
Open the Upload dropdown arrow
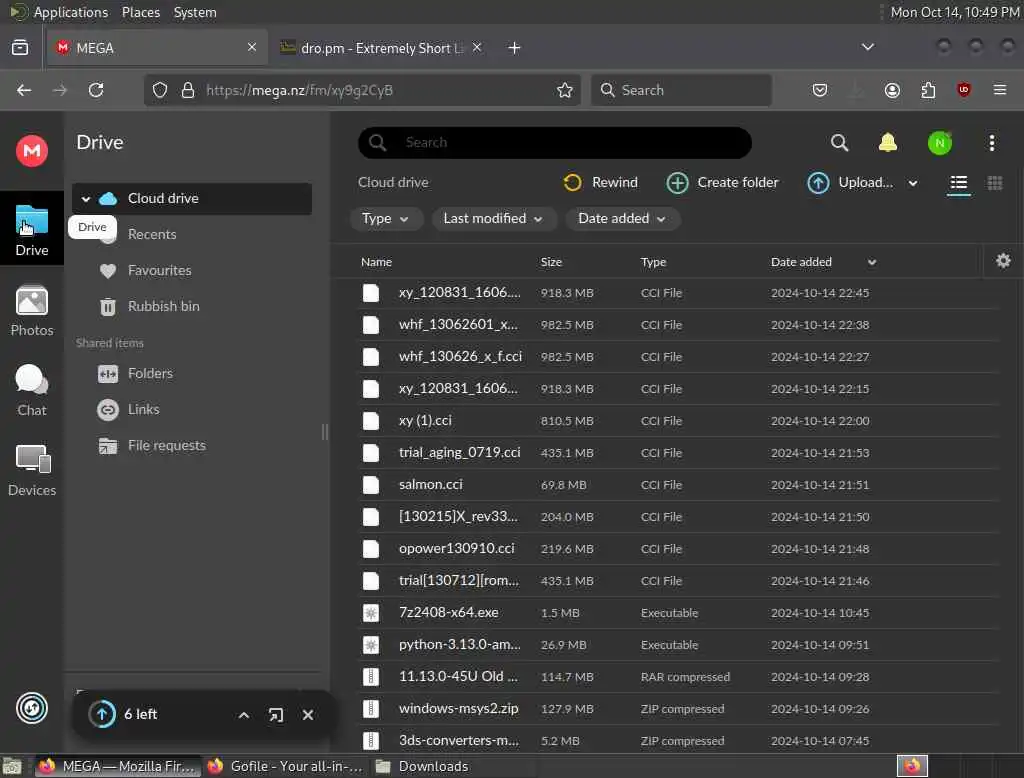[913, 183]
